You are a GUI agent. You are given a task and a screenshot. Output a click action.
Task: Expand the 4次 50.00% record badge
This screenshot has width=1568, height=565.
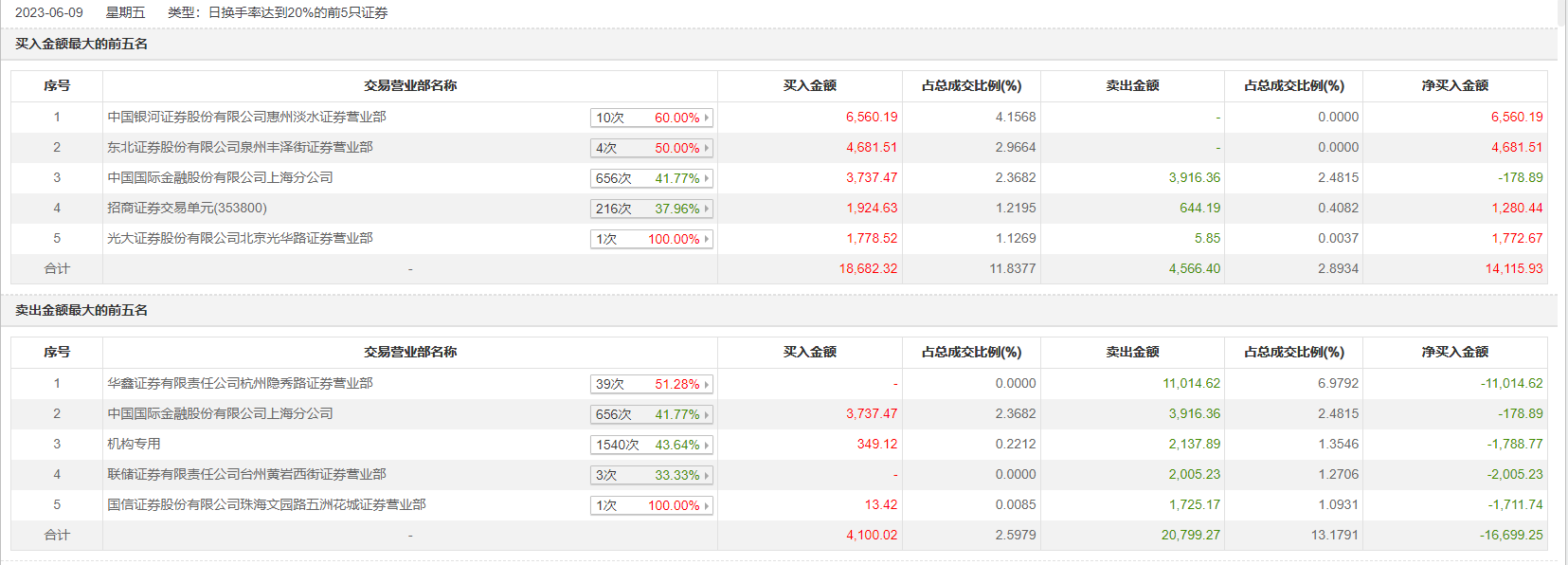coord(651,148)
